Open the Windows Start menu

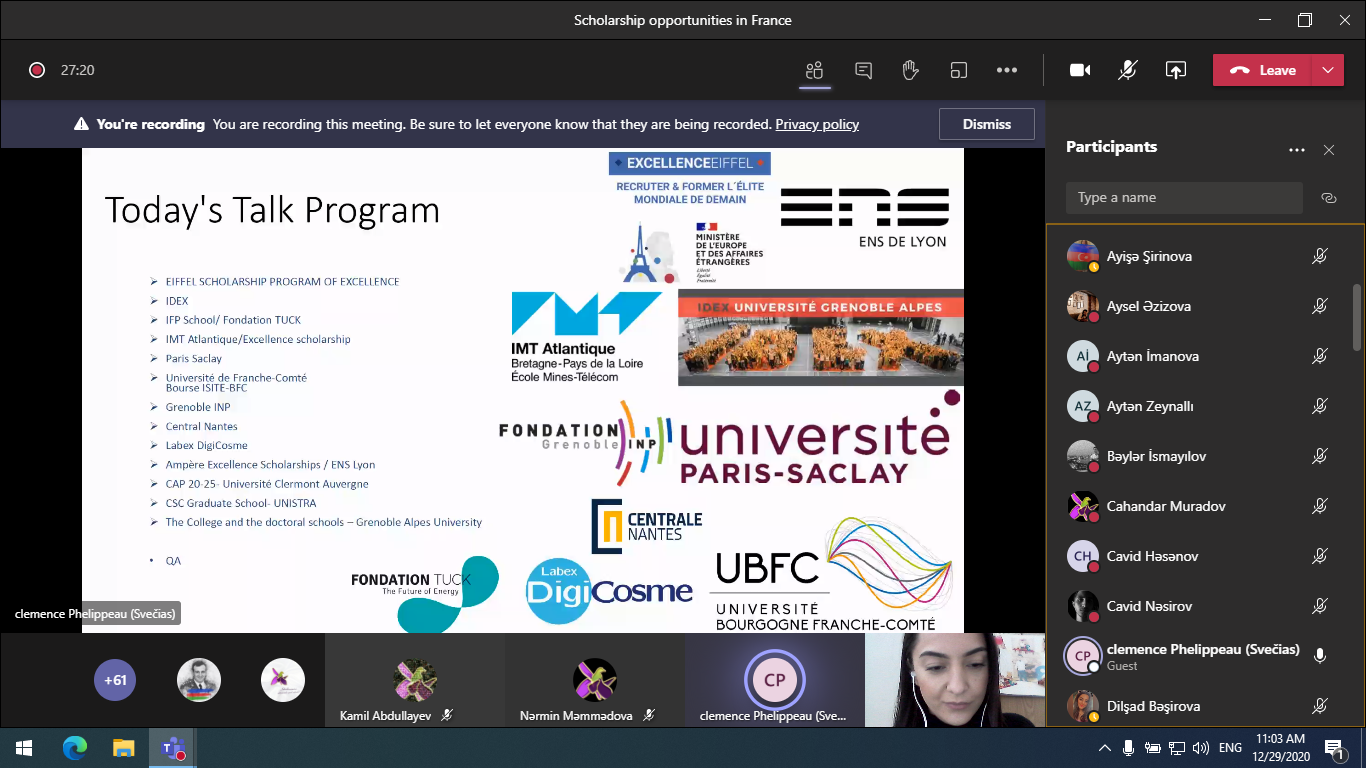click(x=24, y=748)
